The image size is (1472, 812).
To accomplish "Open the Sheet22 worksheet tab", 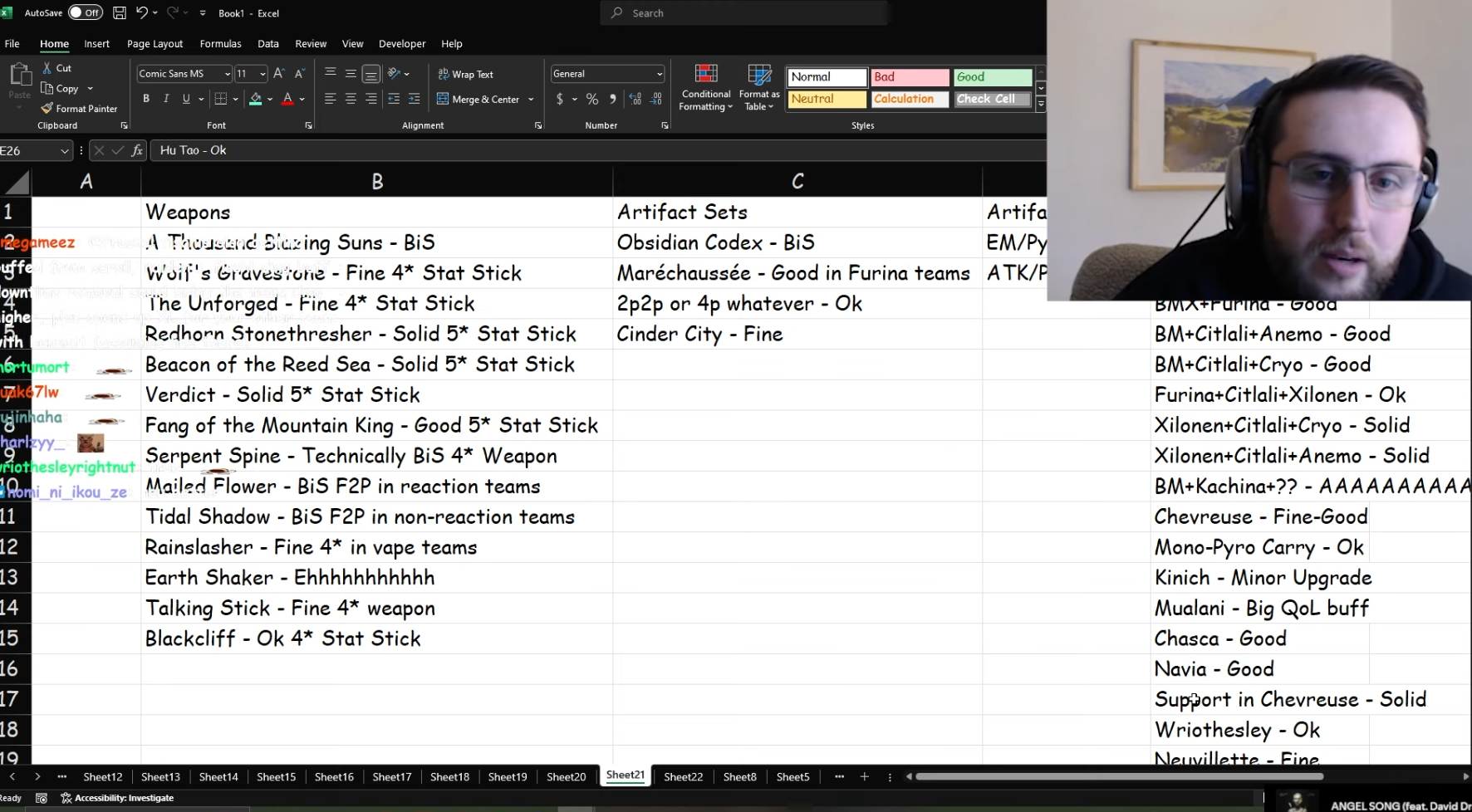I will click(683, 777).
